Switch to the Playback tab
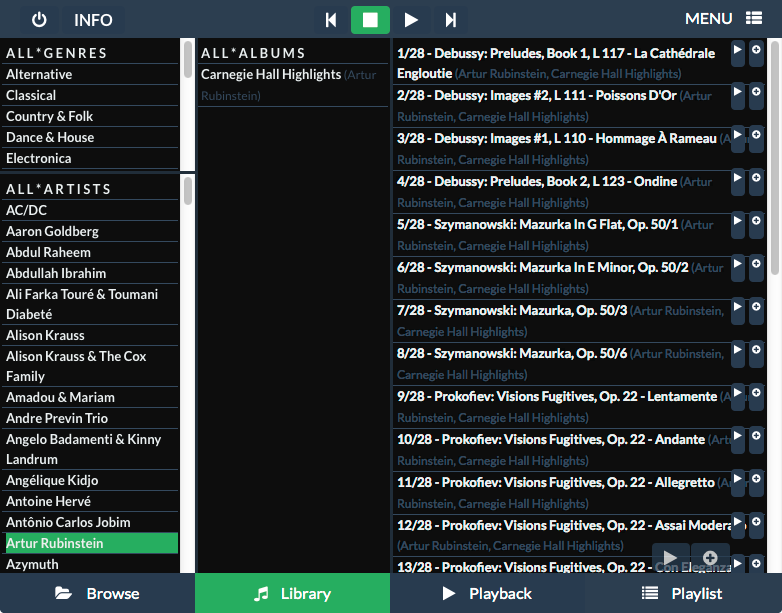 [x=487, y=593]
